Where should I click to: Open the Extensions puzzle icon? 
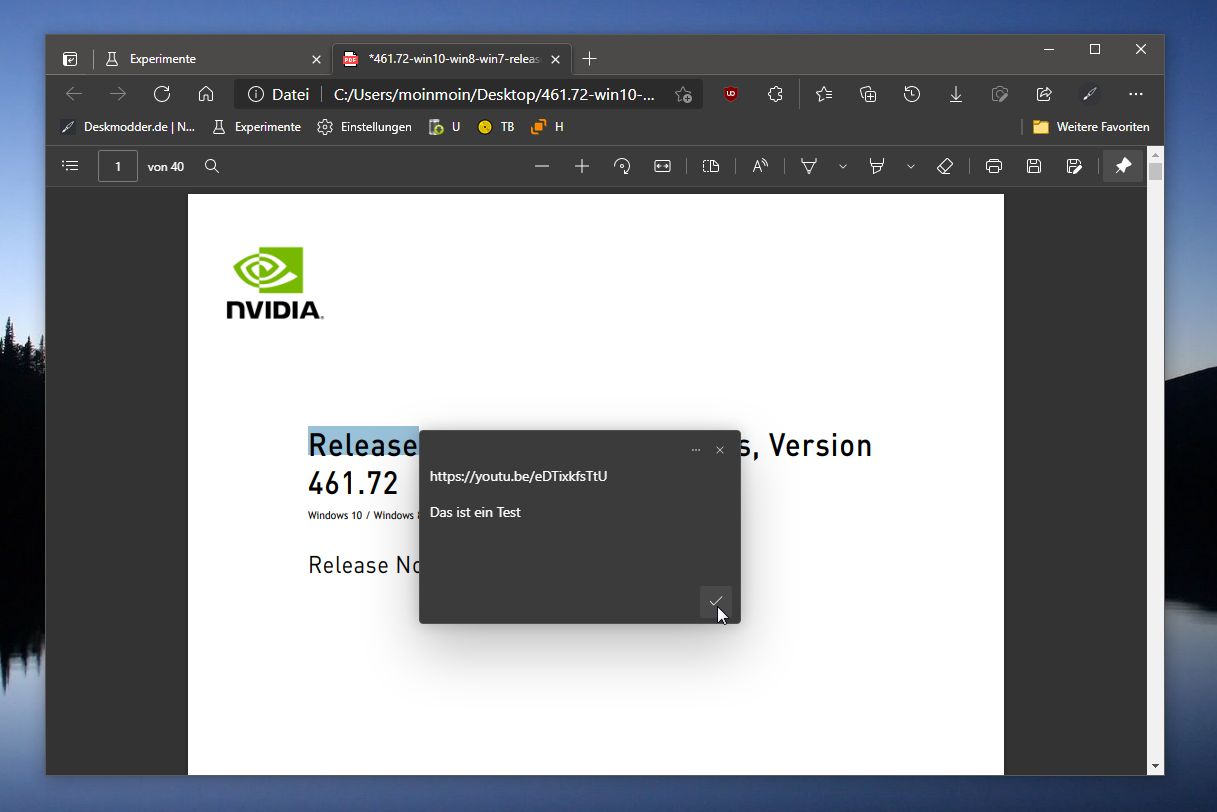pos(775,94)
